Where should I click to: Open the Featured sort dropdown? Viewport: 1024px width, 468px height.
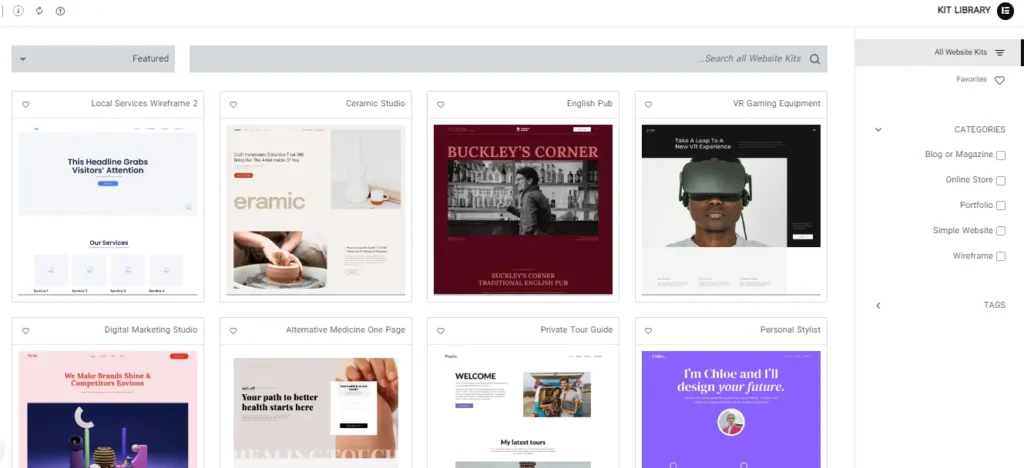click(93, 59)
